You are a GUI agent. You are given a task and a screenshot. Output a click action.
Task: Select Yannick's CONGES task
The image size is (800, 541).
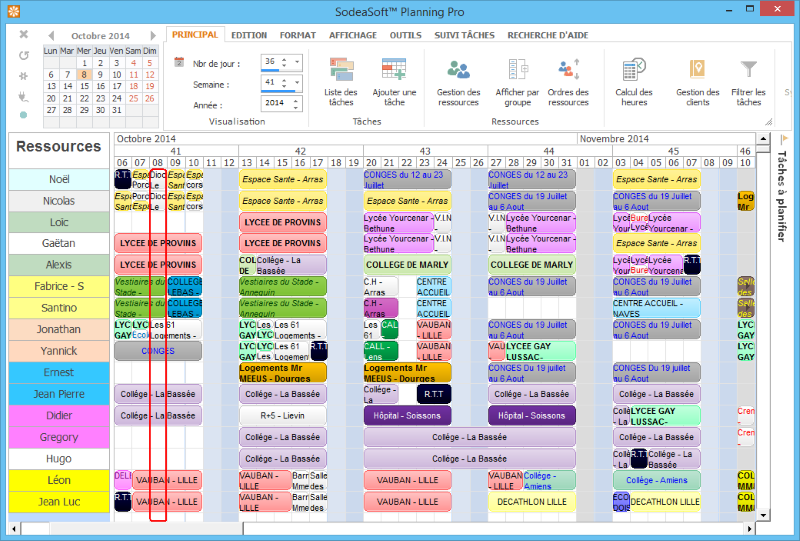[x=158, y=351]
